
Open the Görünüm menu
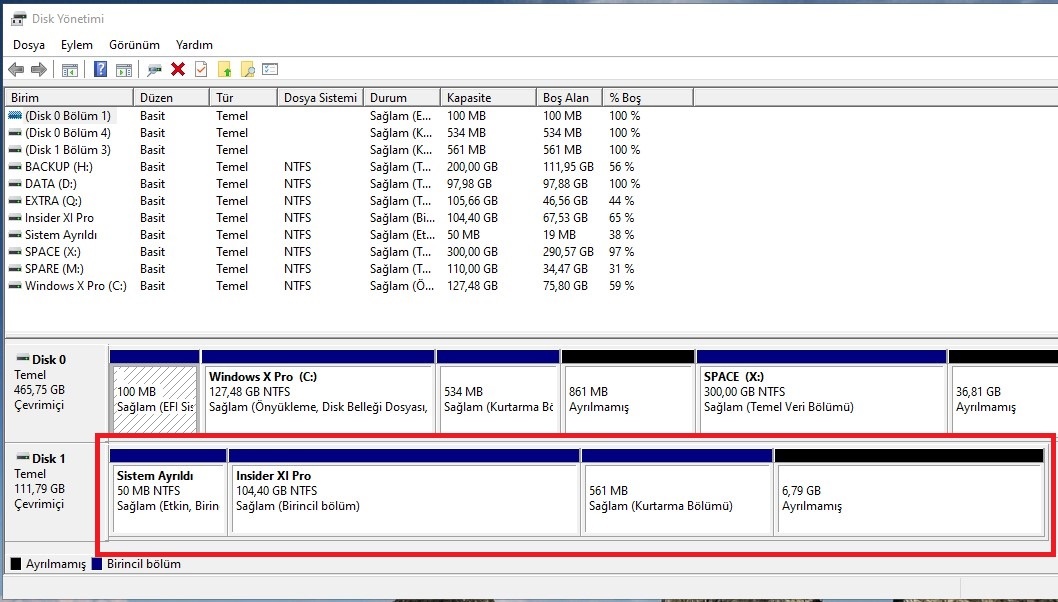(x=134, y=45)
